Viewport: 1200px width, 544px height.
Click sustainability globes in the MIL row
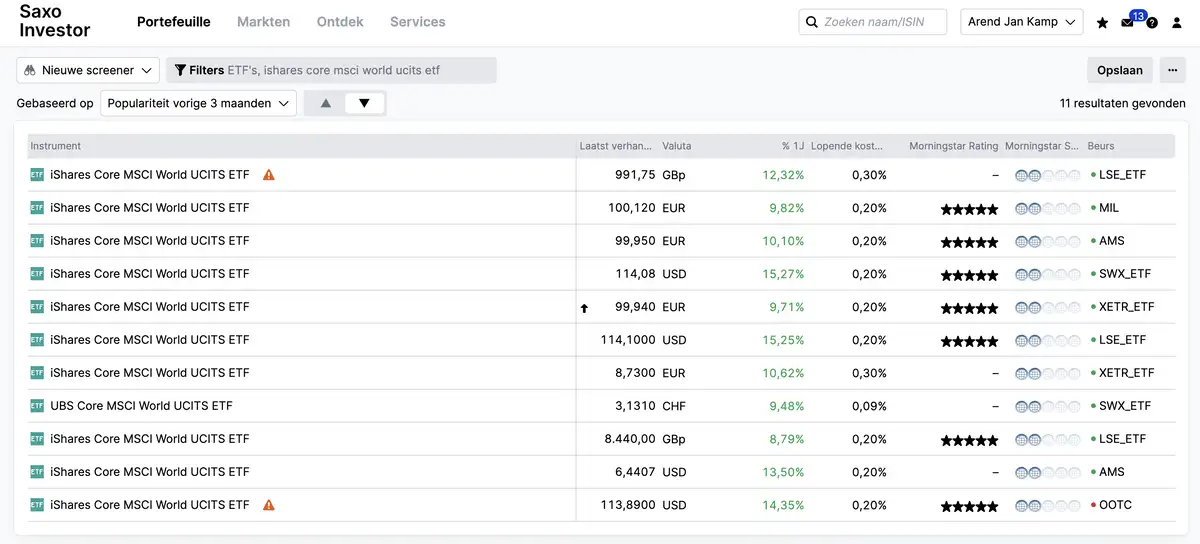[x=1047, y=209]
